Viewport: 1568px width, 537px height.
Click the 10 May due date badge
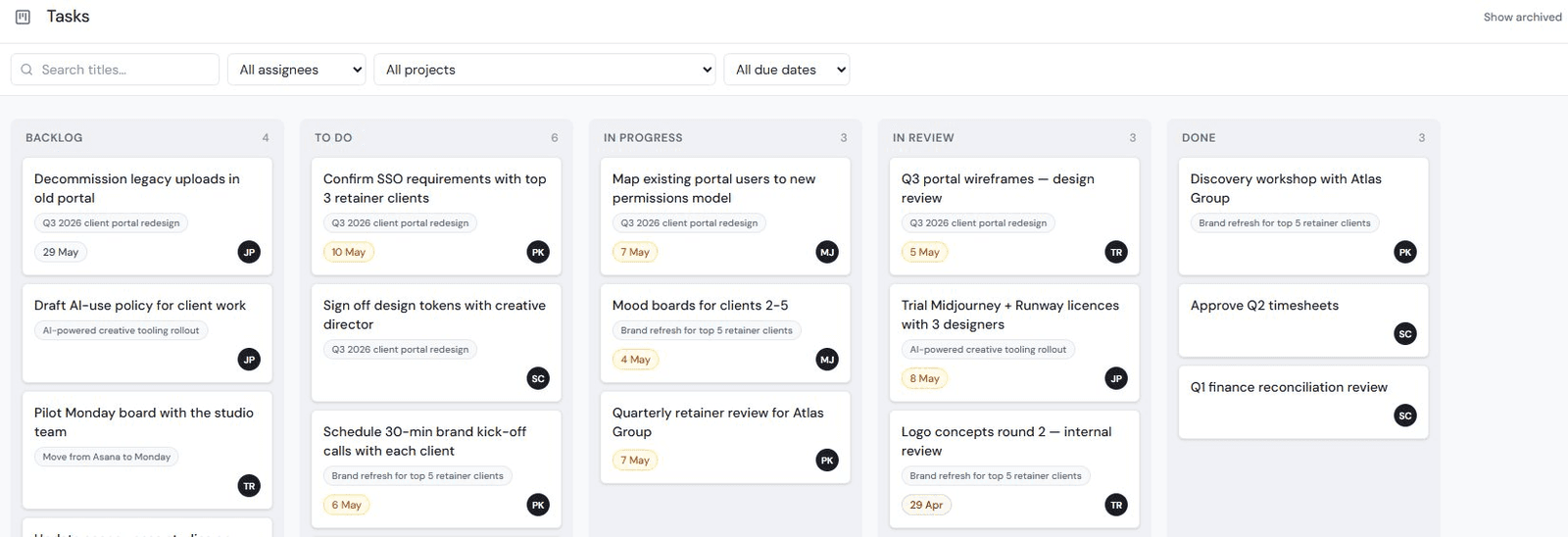(x=349, y=252)
